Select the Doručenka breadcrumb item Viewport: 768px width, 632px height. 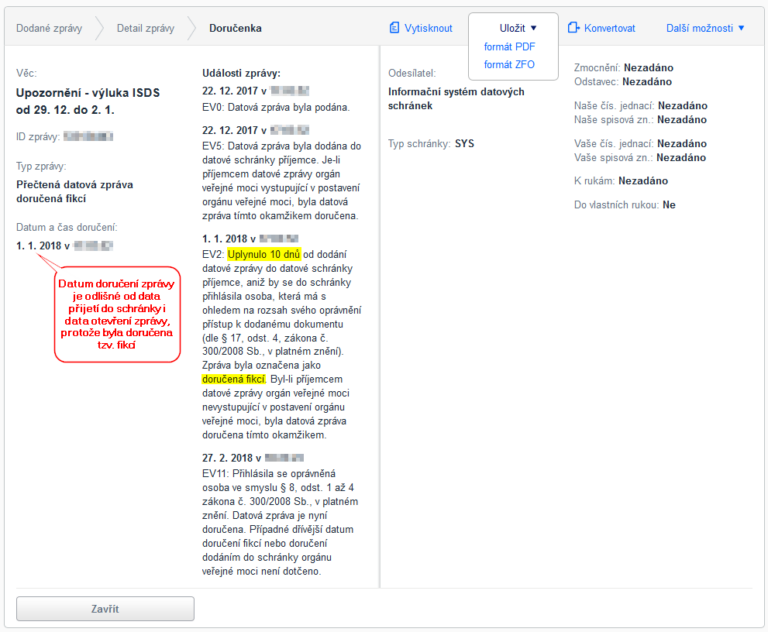point(235,28)
